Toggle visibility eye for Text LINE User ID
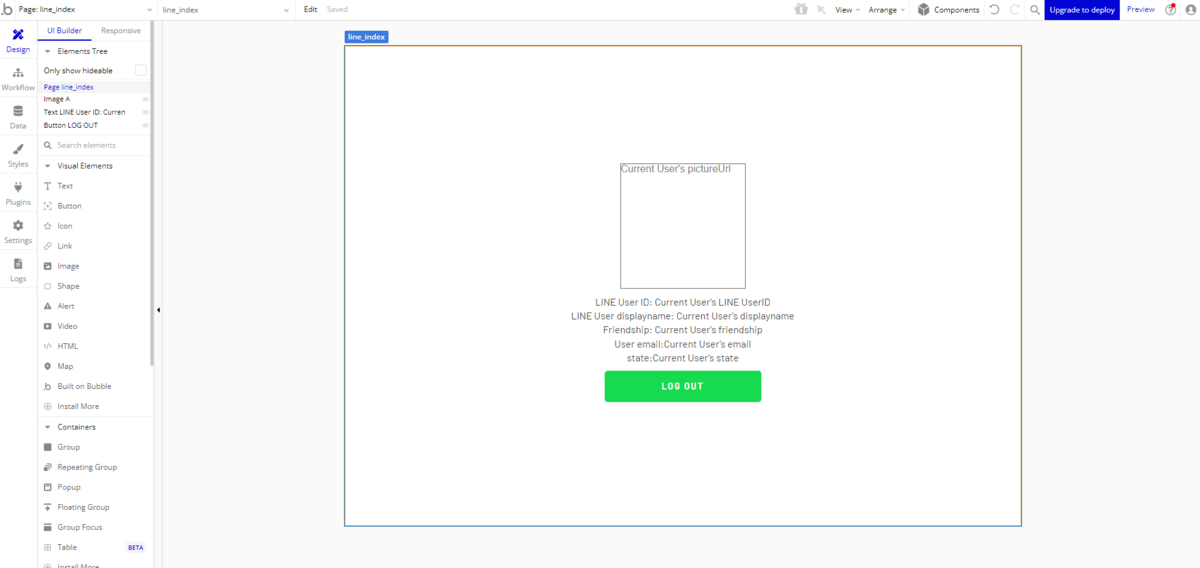The image size is (1200, 568). [x=145, y=112]
